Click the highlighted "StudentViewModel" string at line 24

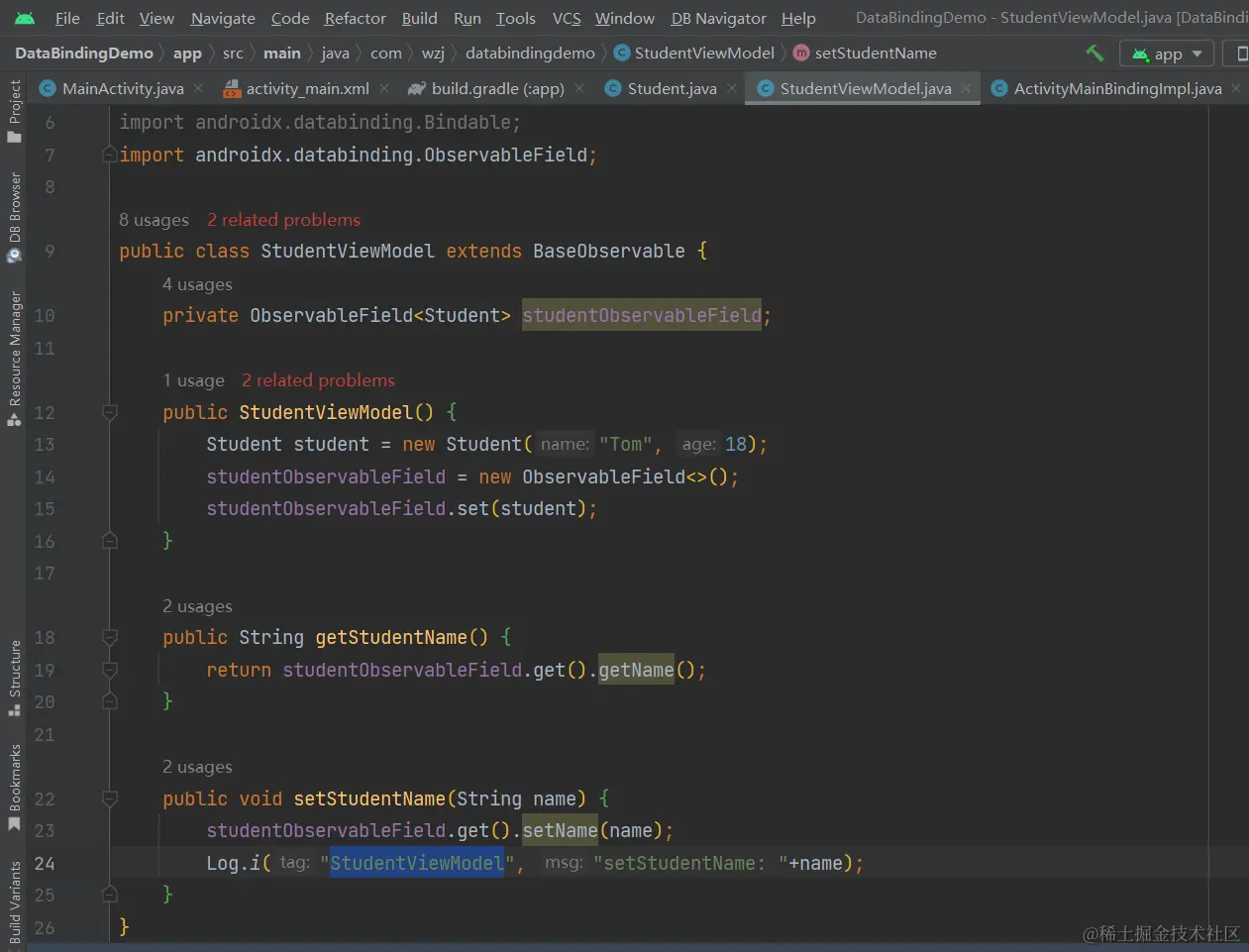pos(417,863)
